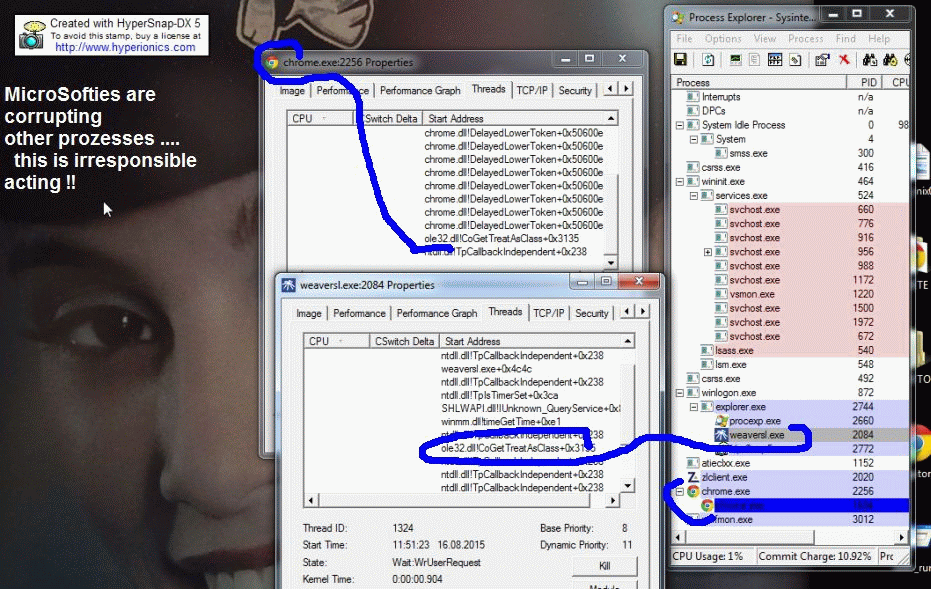
Task: Open the File menu in Process Explorer
Action: tap(684, 39)
